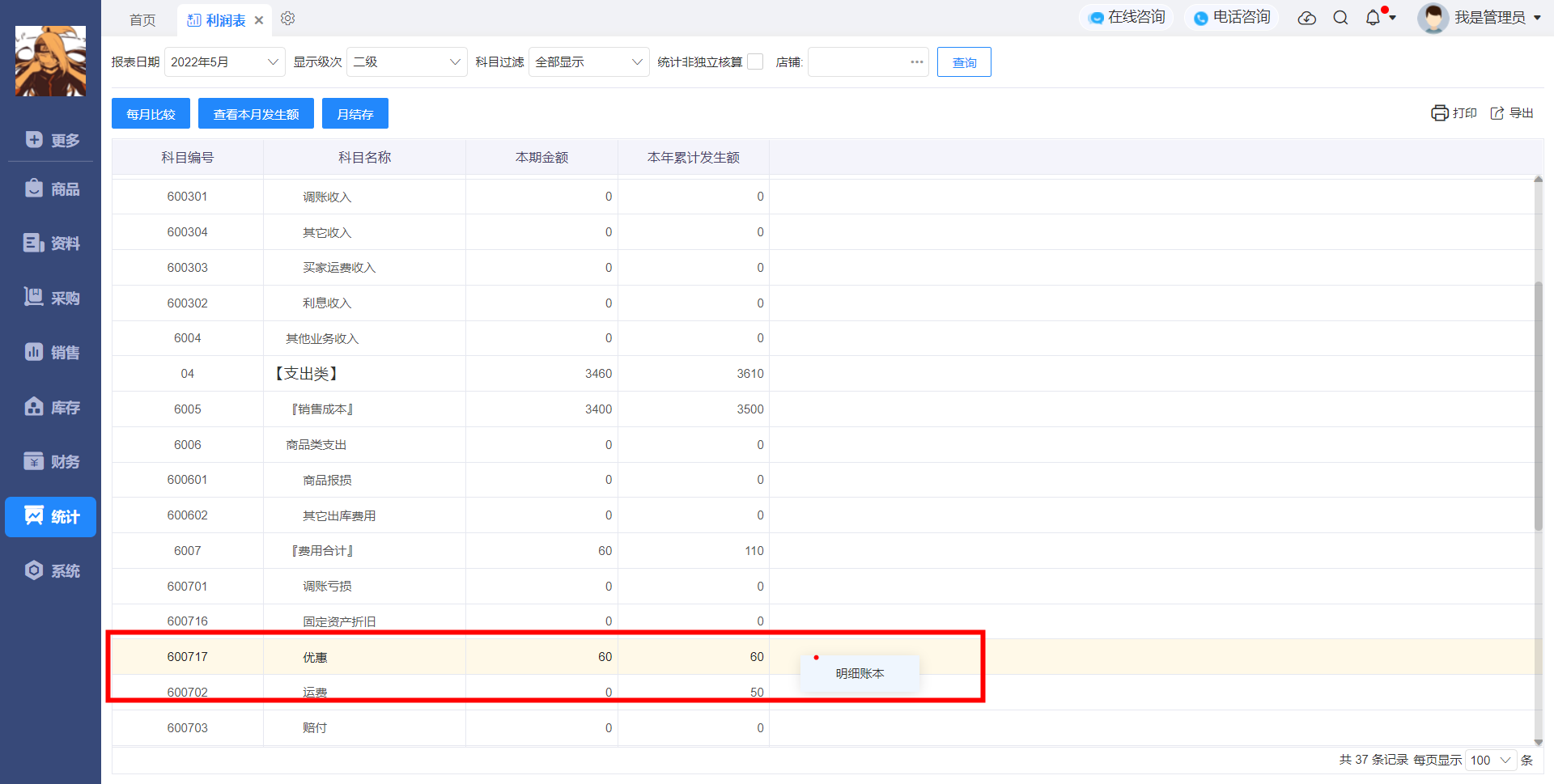Open tab settings gear icon
The height and width of the screenshot is (784, 1554).
point(287,19)
